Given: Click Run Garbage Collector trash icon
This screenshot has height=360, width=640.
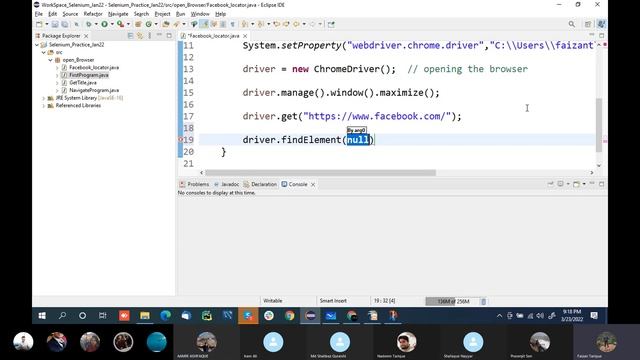Looking at the screenshot, I should 483,302.
